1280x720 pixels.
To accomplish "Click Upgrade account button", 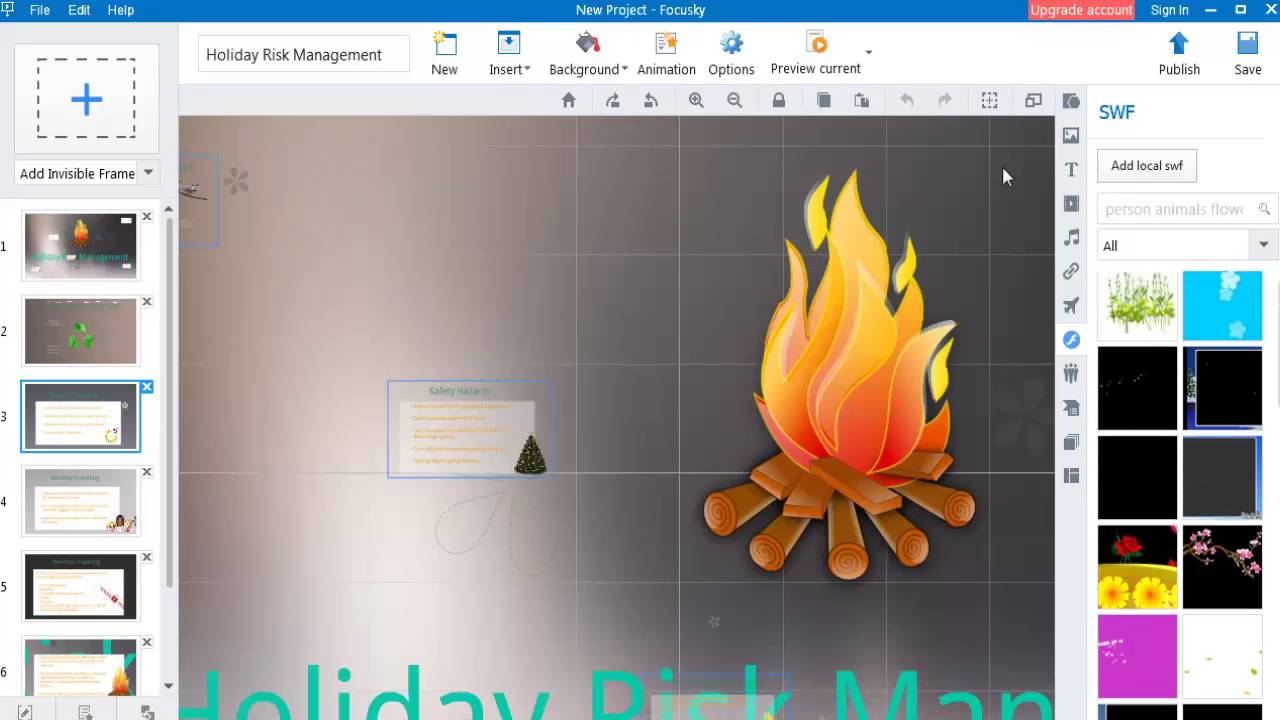I will pos(1081,10).
